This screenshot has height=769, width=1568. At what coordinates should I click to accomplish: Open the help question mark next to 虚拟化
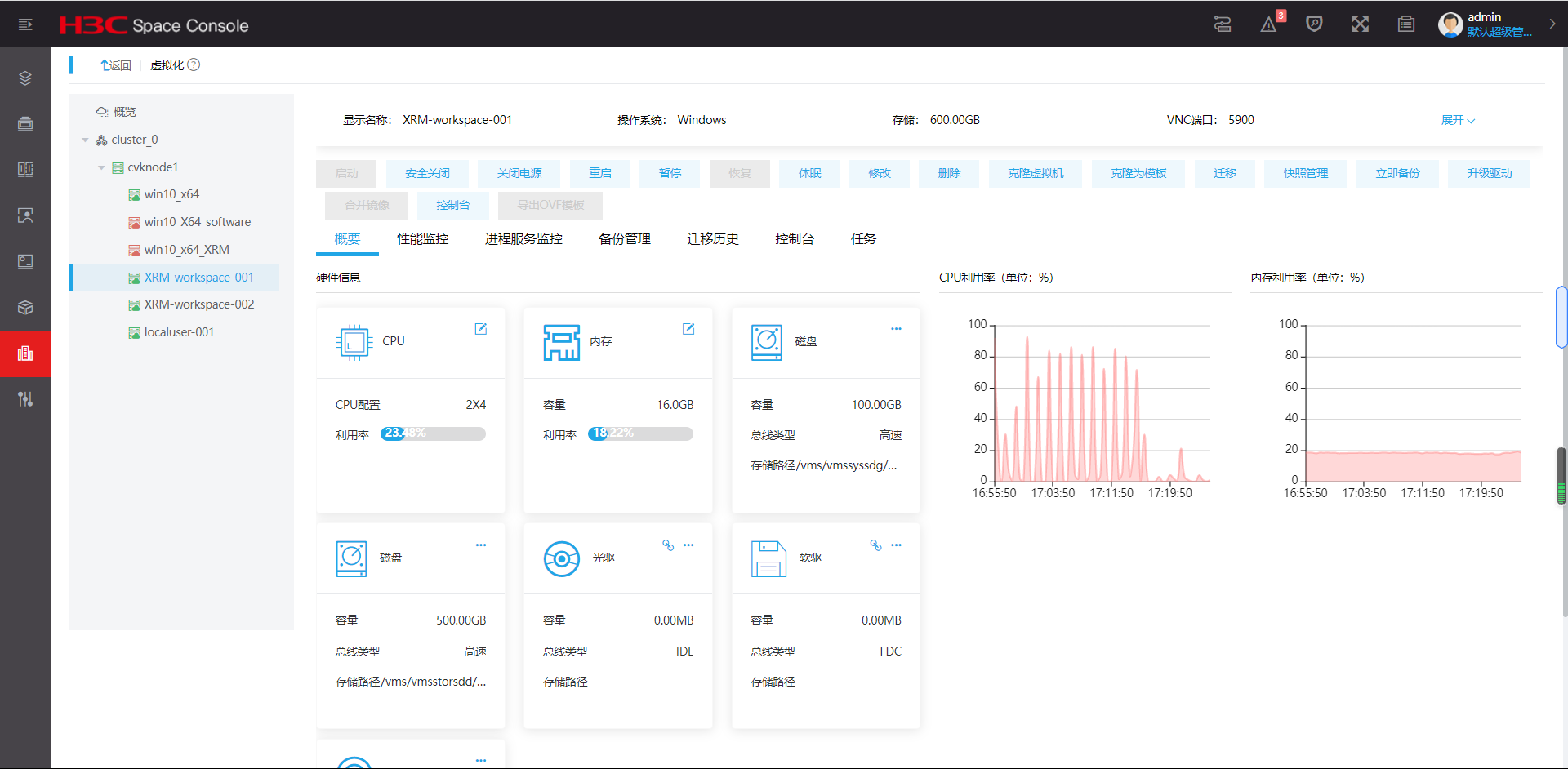click(x=194, y=65)
